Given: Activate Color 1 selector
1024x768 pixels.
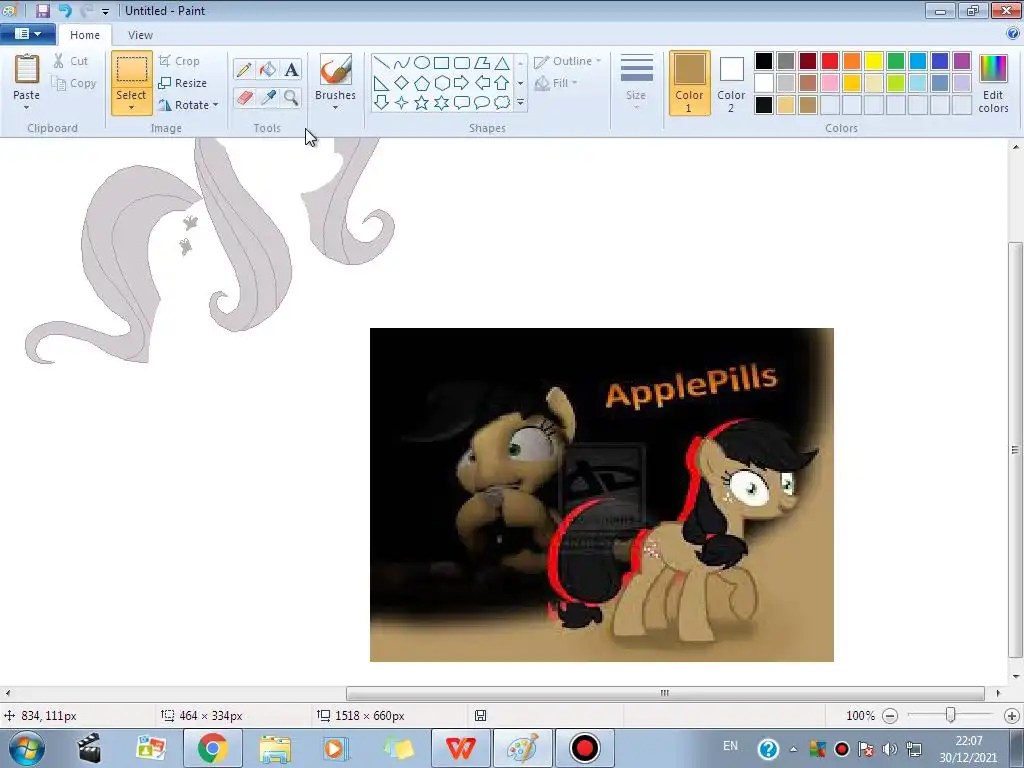Looking at the screenshot, I should pos(690,82).
